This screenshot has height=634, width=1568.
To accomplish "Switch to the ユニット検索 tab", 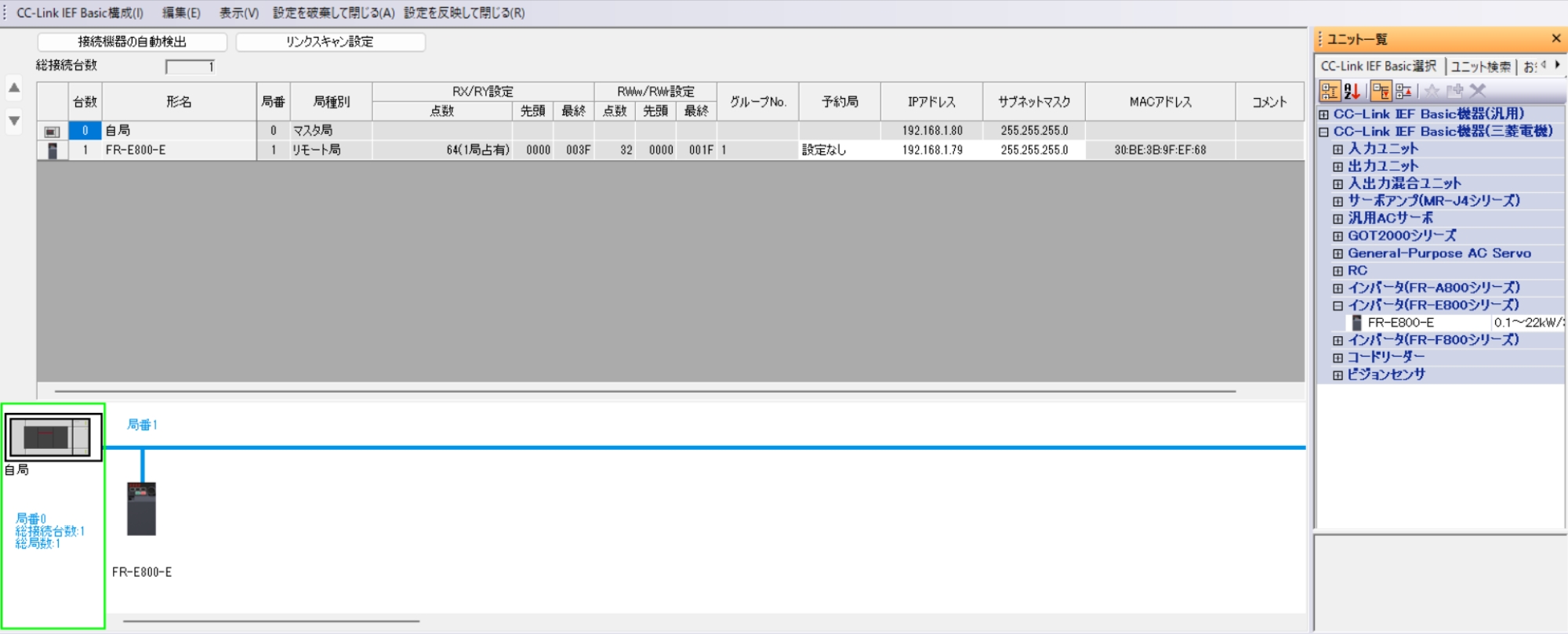I will click(x=1480, y=67).
